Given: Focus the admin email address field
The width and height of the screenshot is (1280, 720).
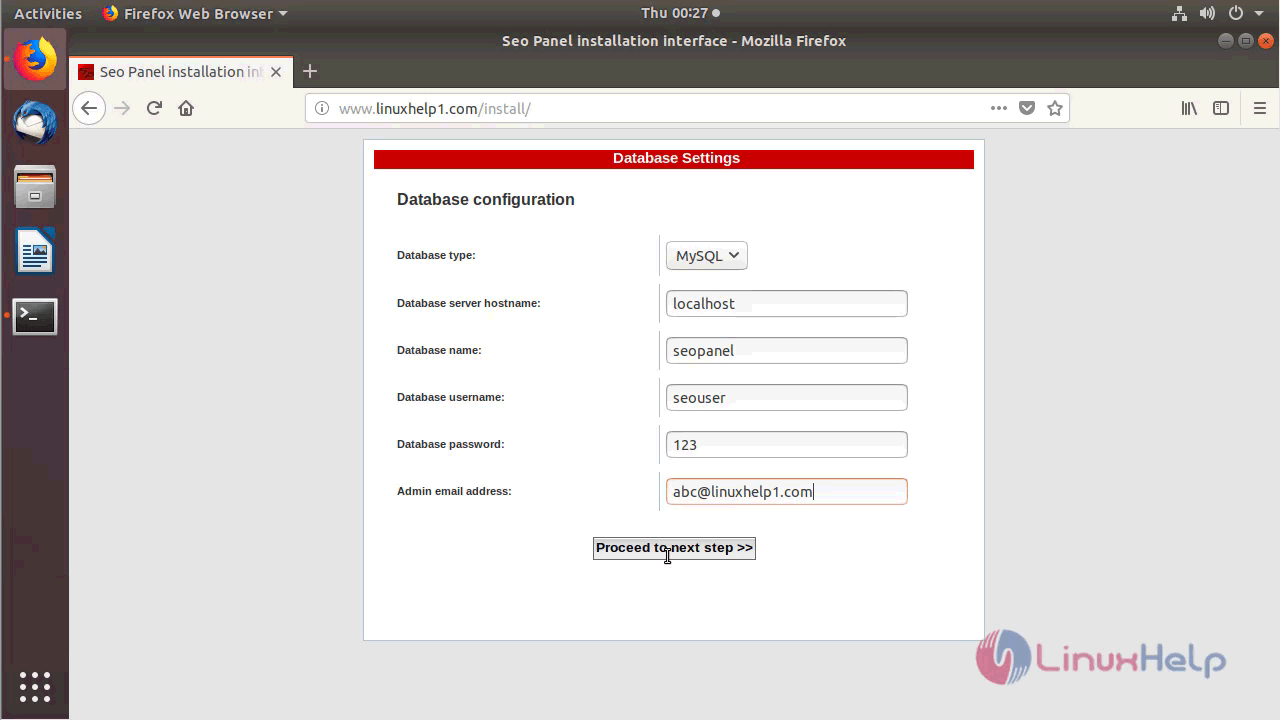Looking at the screenshot, I should coord(787,491).
